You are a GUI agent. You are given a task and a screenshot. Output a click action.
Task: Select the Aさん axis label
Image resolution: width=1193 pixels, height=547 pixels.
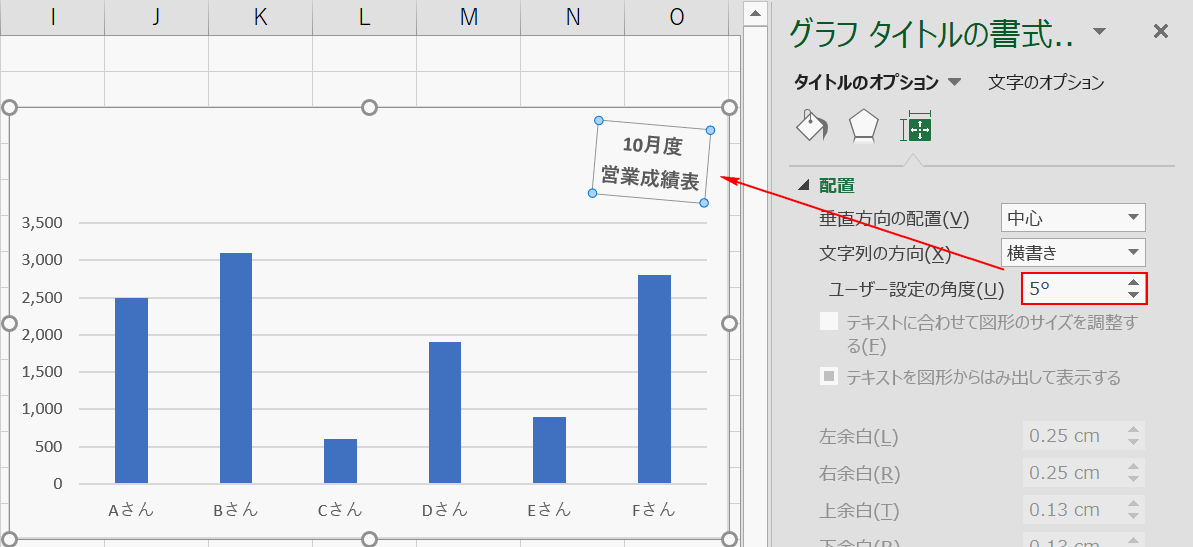(131, 510)
